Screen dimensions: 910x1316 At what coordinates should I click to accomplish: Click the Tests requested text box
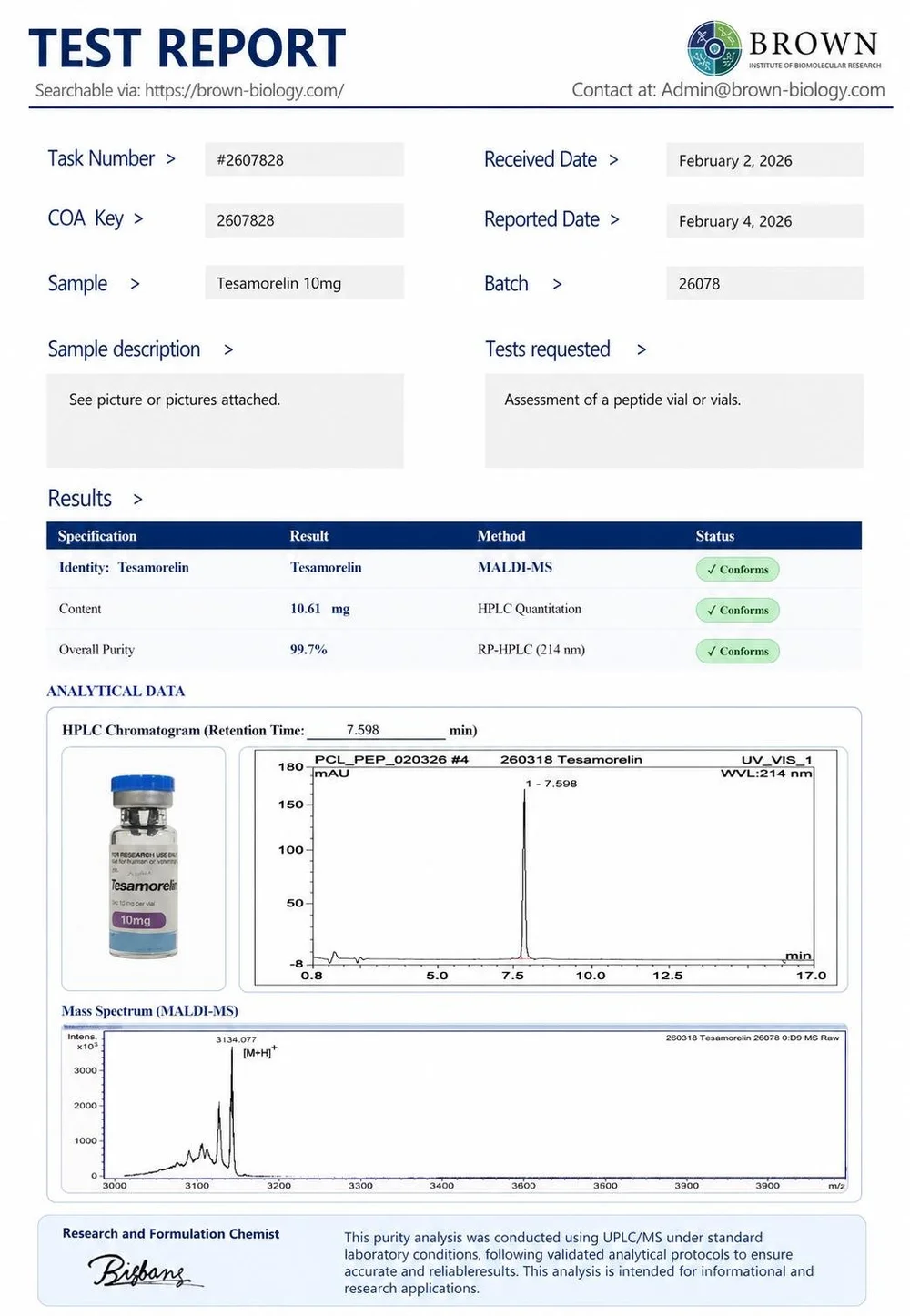(673, 420)
